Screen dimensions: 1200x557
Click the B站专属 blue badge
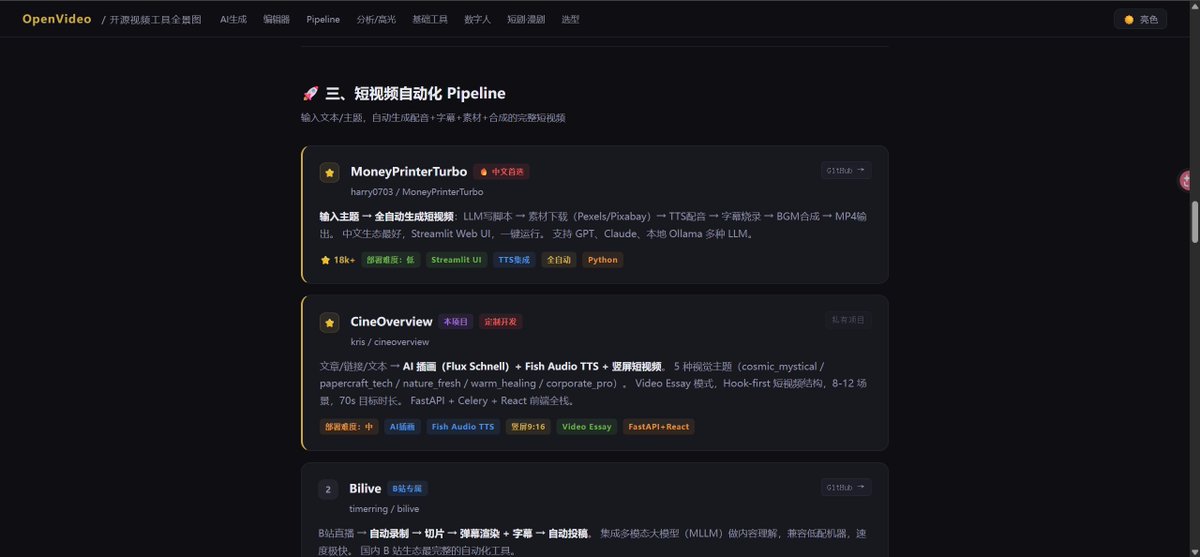[x=407, y=489]
